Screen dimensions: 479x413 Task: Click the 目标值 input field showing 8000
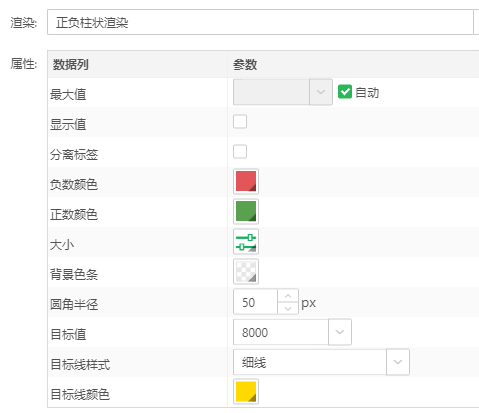point(281,332)
